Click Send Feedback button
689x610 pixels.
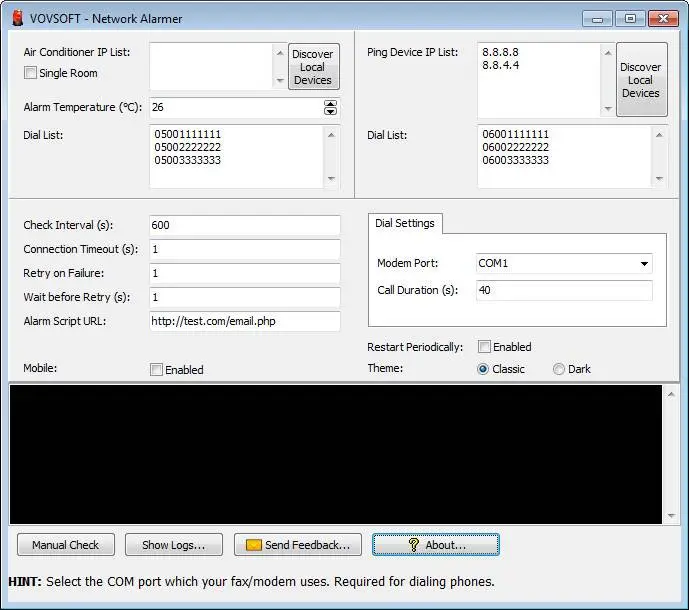[x=298, y=545]
